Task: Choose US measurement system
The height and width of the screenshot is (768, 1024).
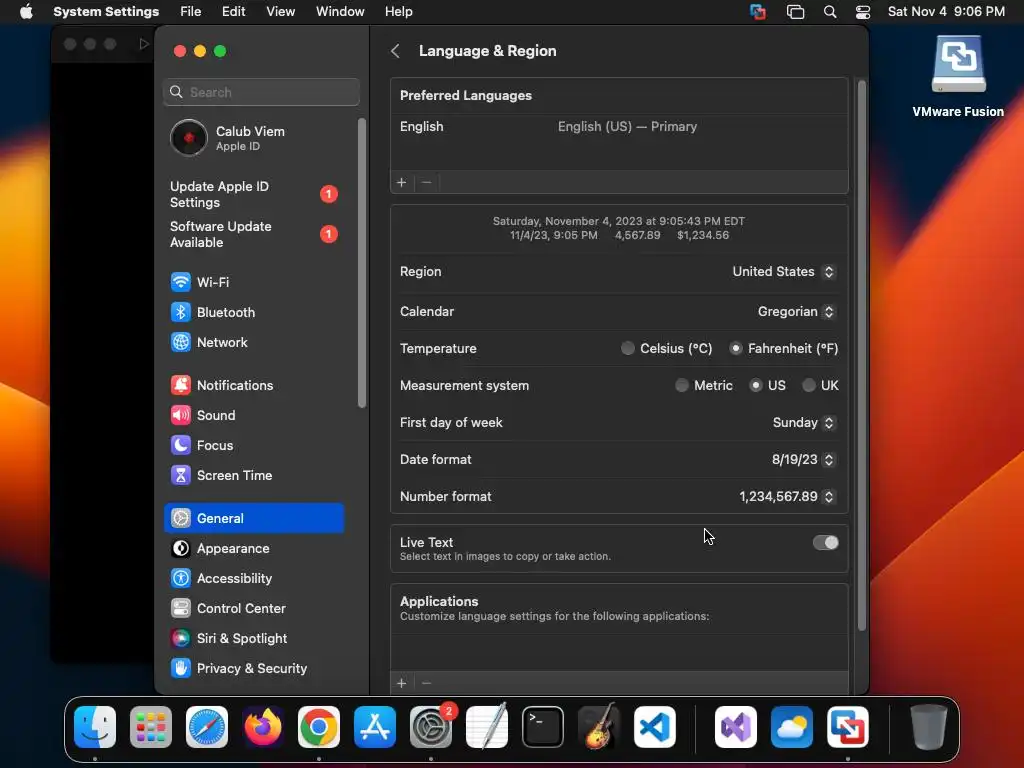Action: (x=756, y=385)
